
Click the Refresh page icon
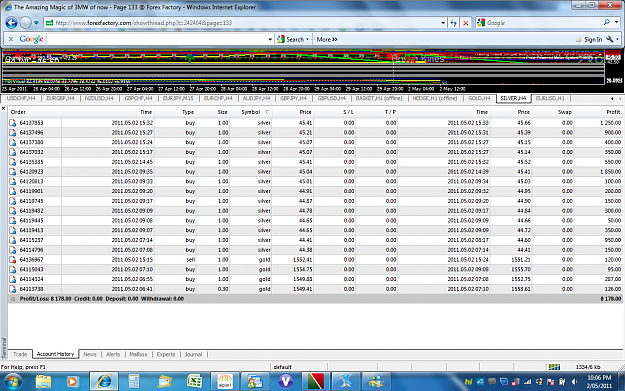point(454,23)
